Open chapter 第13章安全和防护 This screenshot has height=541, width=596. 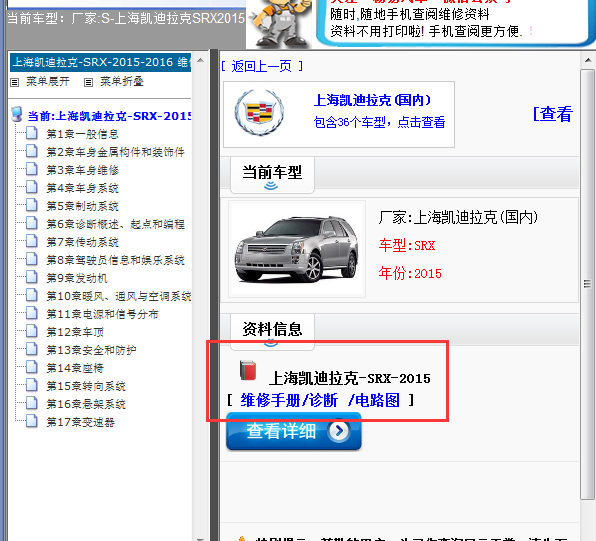click(91, 350)
